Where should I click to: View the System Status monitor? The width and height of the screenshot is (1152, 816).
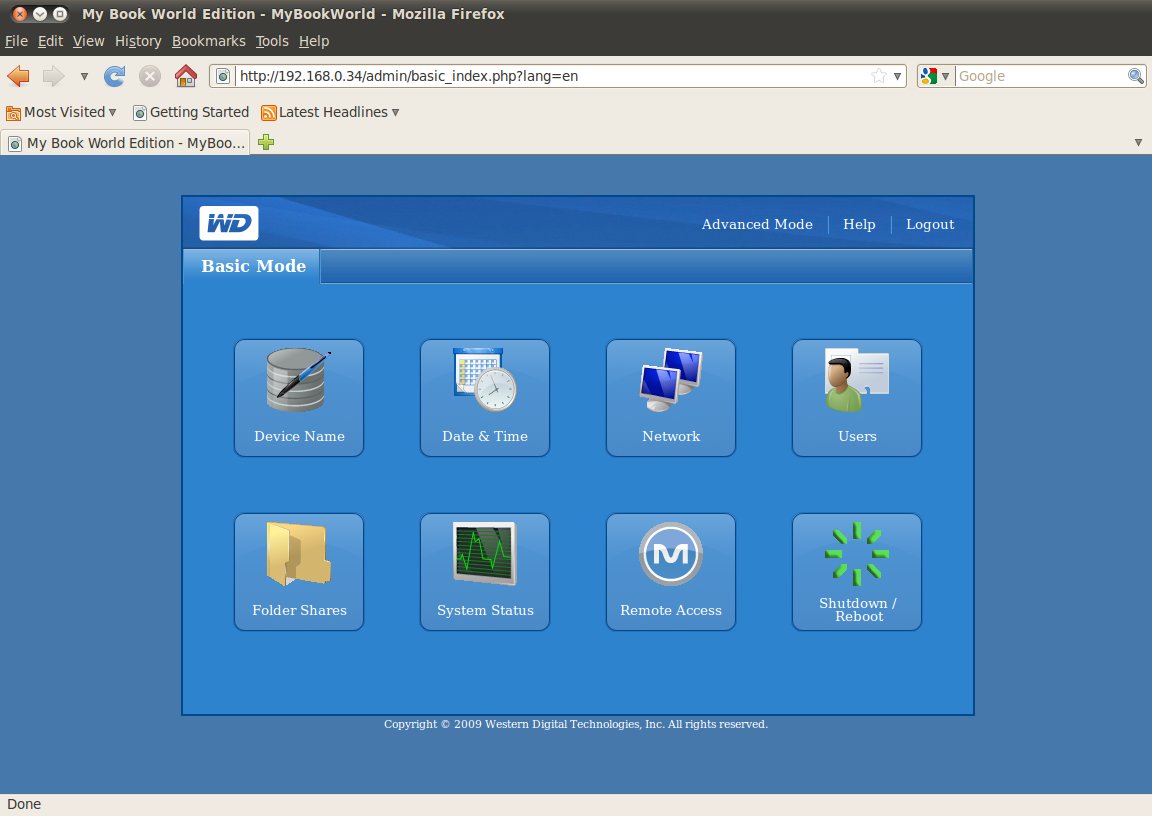click(x=484, y=571)
